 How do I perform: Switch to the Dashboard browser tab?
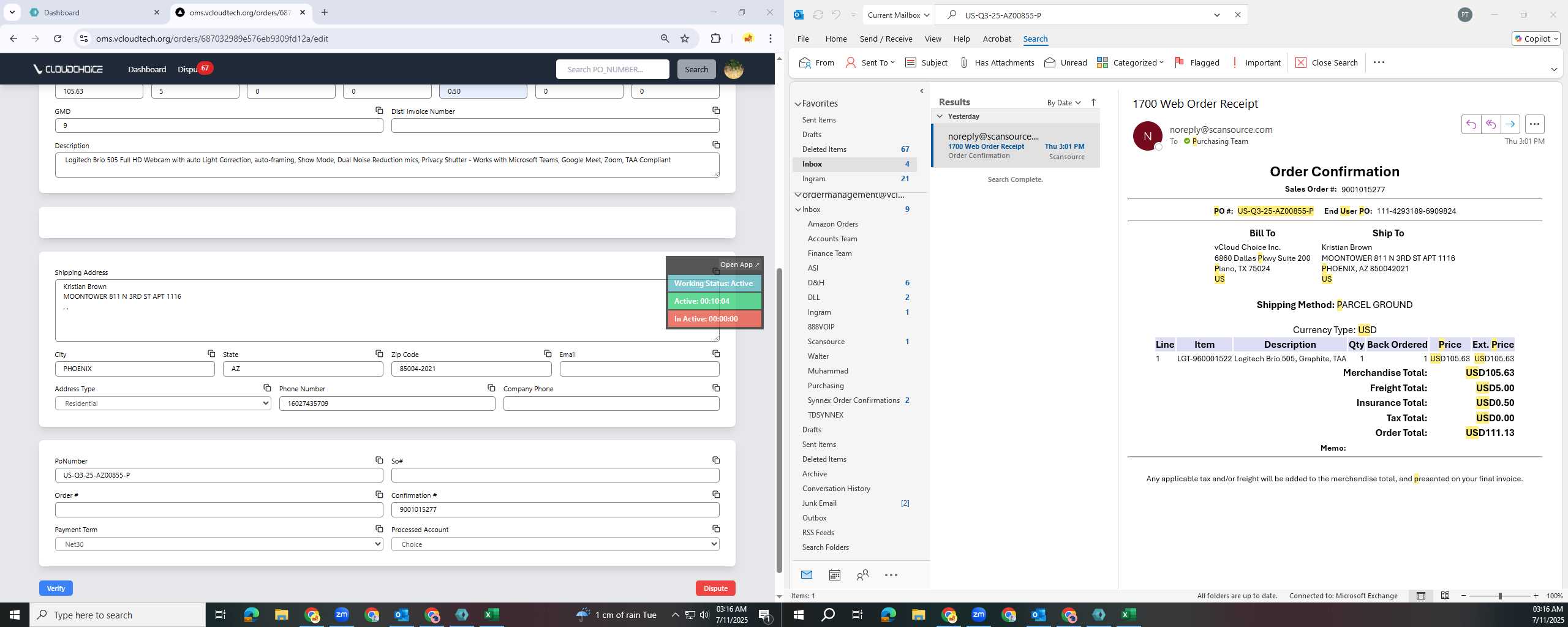[x=93, y=12]
